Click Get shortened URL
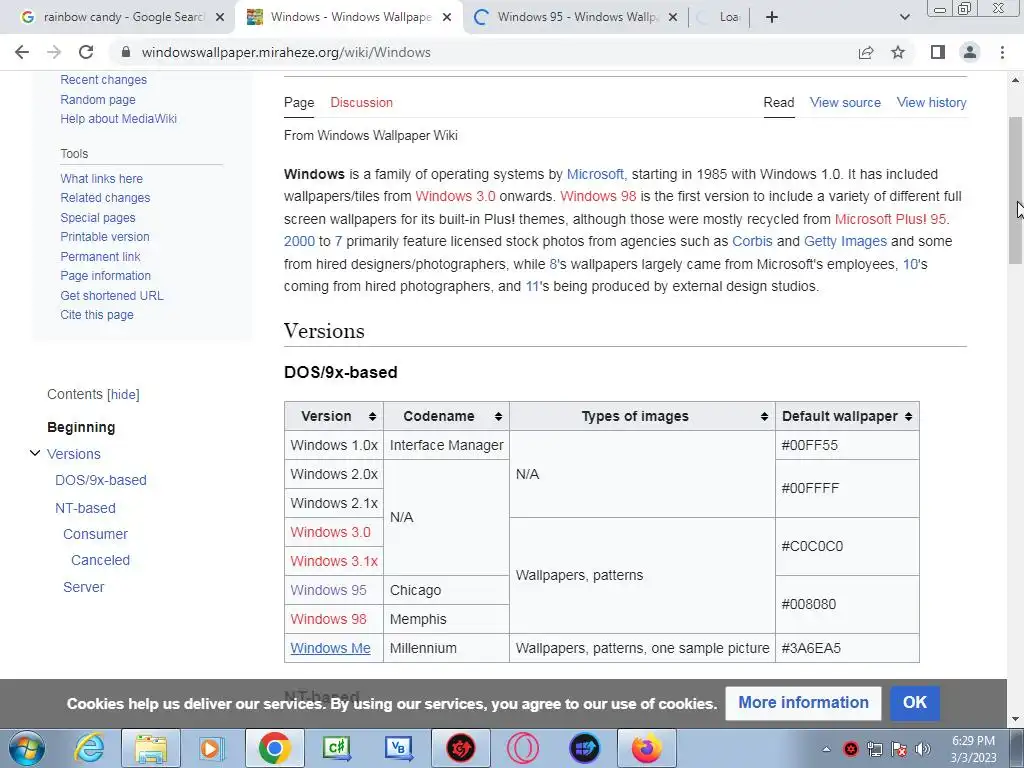Viewport: 1024px width, 768px height. (112, 295)
